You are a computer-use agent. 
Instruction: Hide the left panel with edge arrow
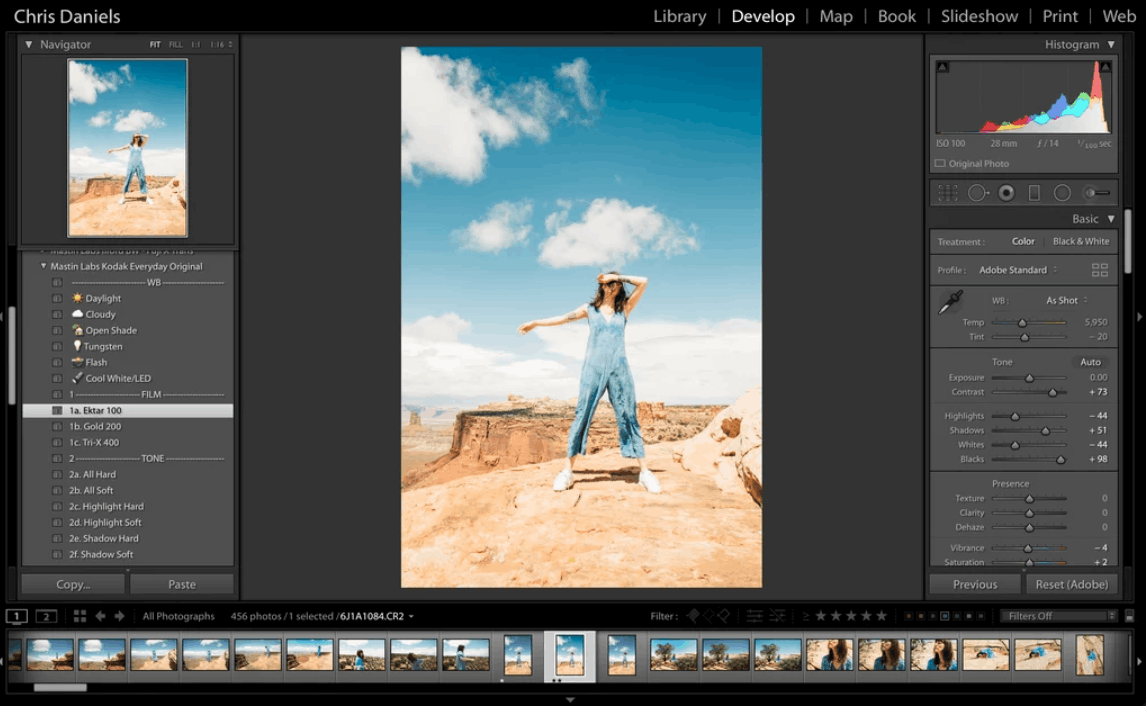[3, 316]
